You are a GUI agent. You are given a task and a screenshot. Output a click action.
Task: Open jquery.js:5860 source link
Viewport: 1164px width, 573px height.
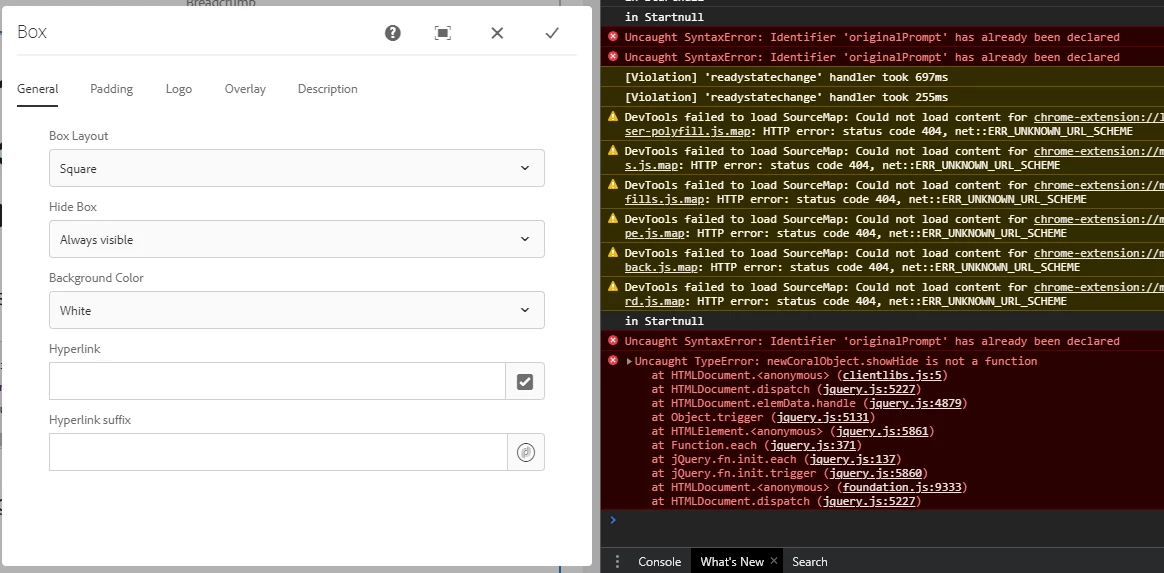875,474
